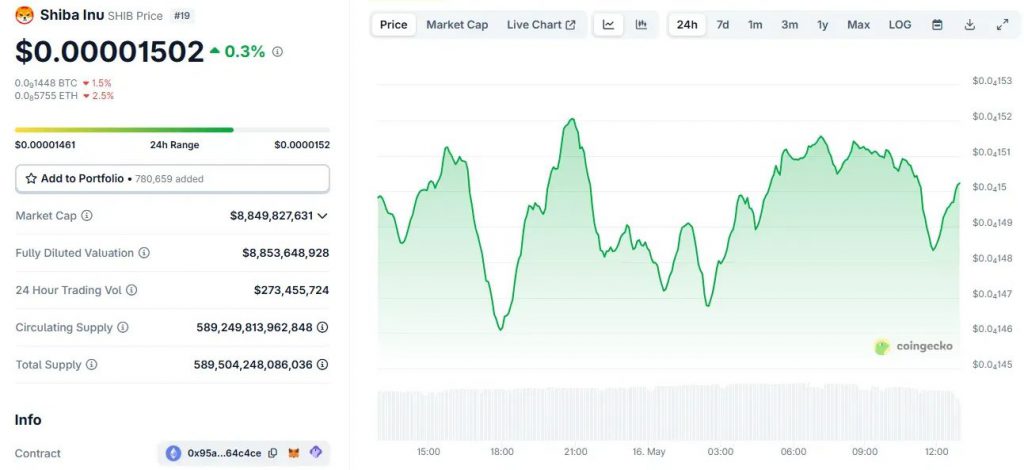This screenshot has height=470, width=1024.
Task: Open the Live Chart tab
Action: tap(541, 25)
